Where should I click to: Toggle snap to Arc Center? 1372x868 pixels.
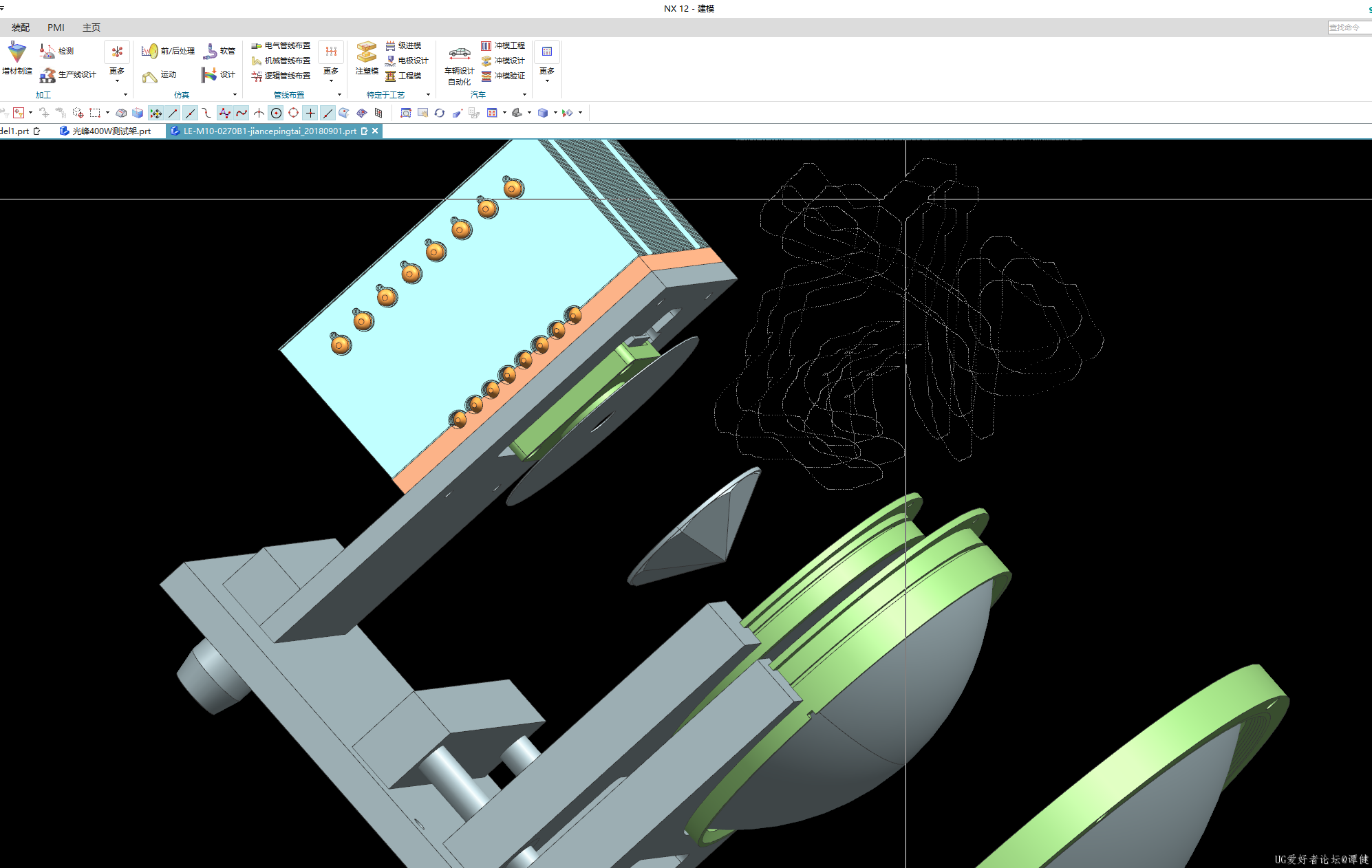click(276, 113)
